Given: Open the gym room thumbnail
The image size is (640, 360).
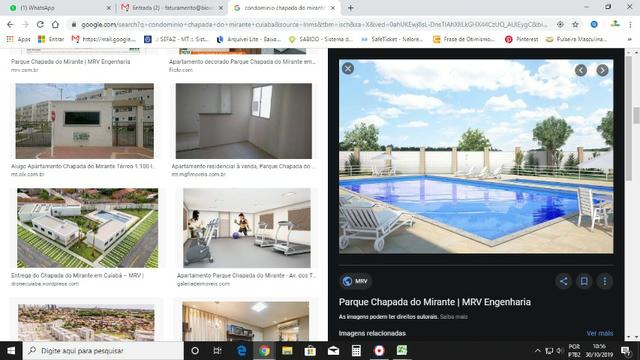Looking at the screenshot, I should click(x=247, y=228).
